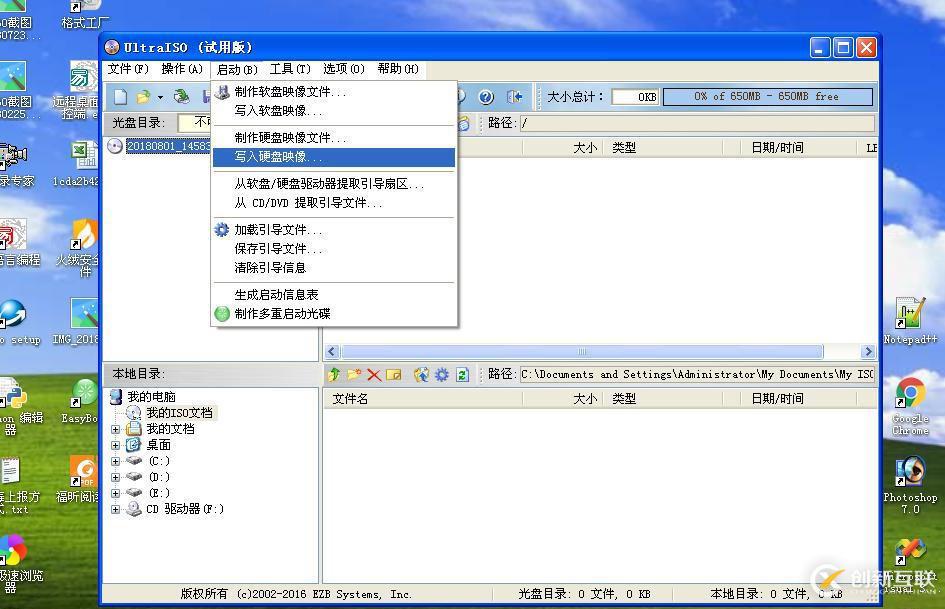Screen dimensions: 945x609
Task: Open the EasyBo desktop shortcut
Action: tap(81, 401)
